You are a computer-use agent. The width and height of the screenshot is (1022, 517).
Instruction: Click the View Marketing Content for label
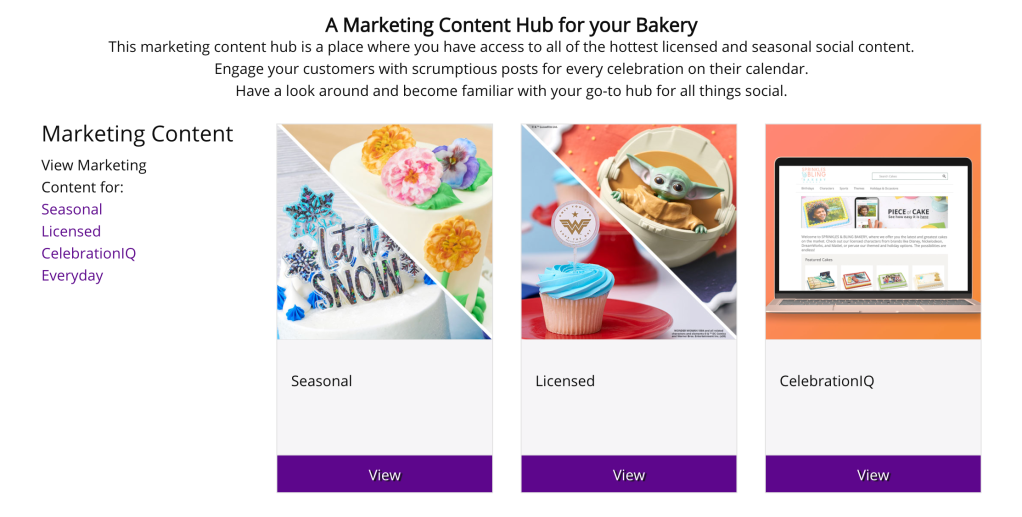pyautogui.click(x=94, y=176)
